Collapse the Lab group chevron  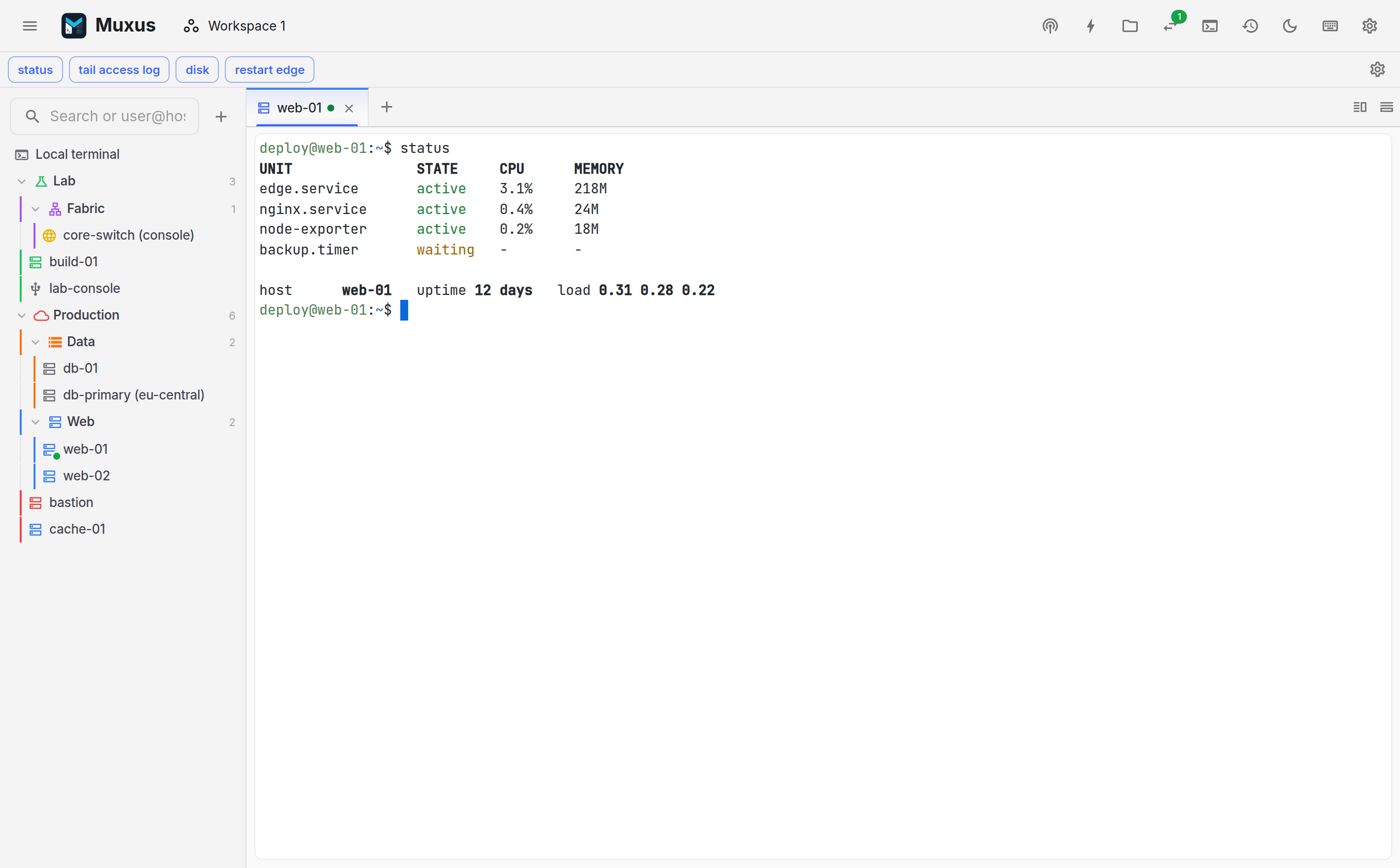coord(22,181)
